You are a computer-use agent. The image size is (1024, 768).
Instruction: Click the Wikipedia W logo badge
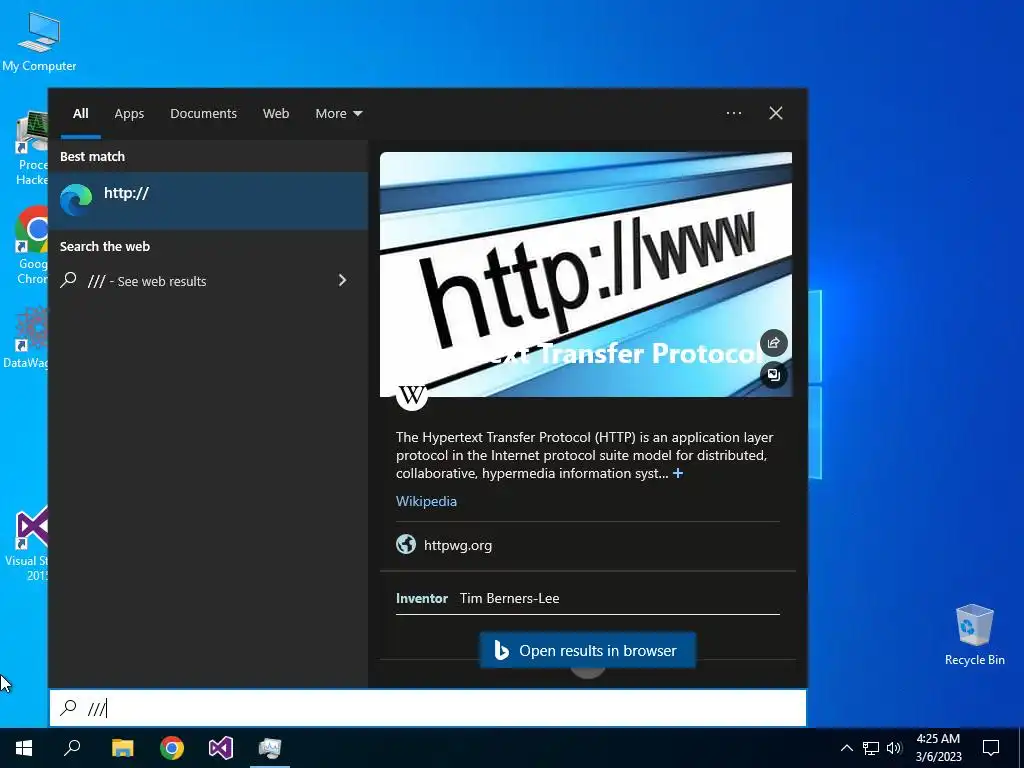point(412,394)
